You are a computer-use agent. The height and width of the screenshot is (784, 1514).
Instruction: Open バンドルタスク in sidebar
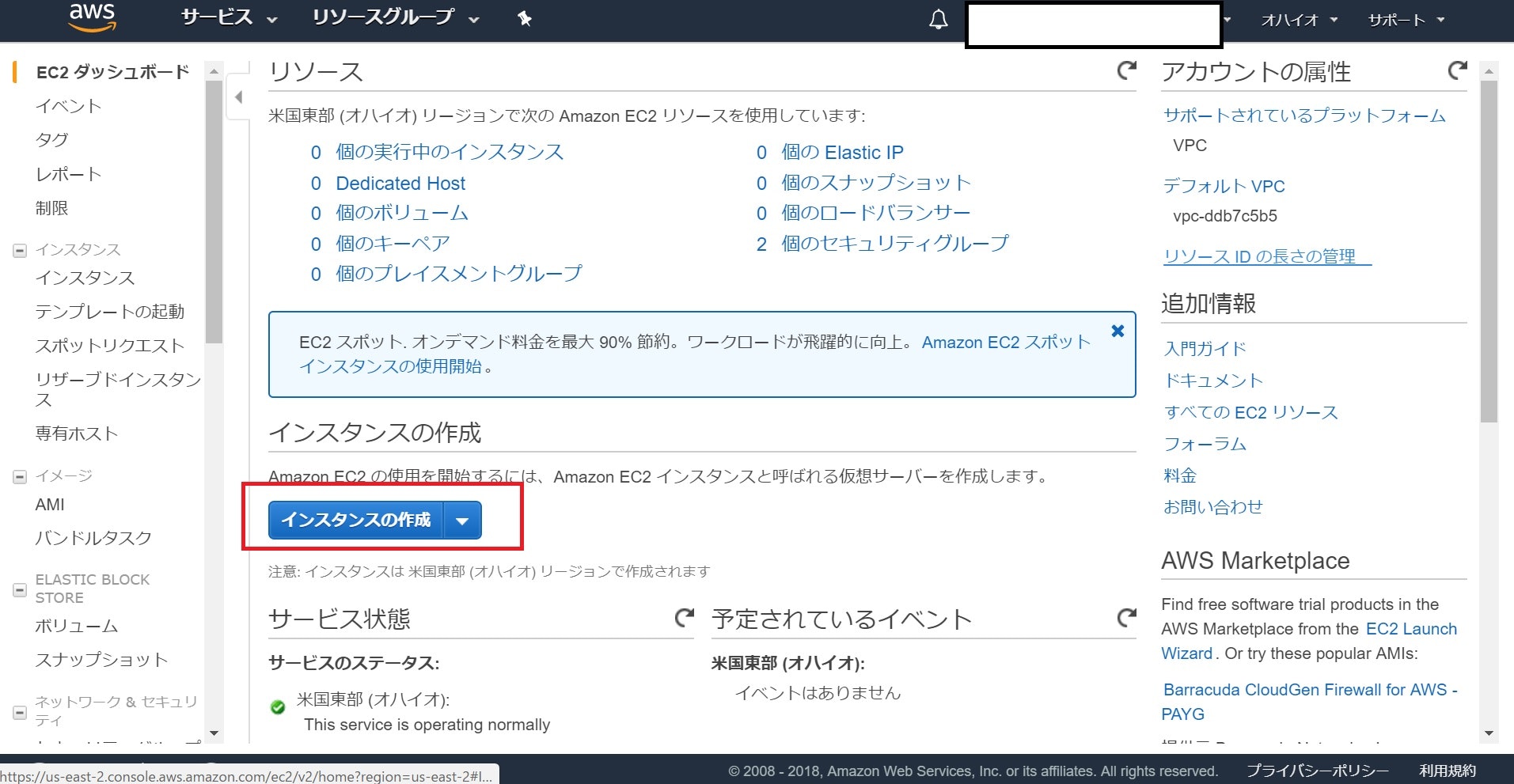[x=93, y=538]
